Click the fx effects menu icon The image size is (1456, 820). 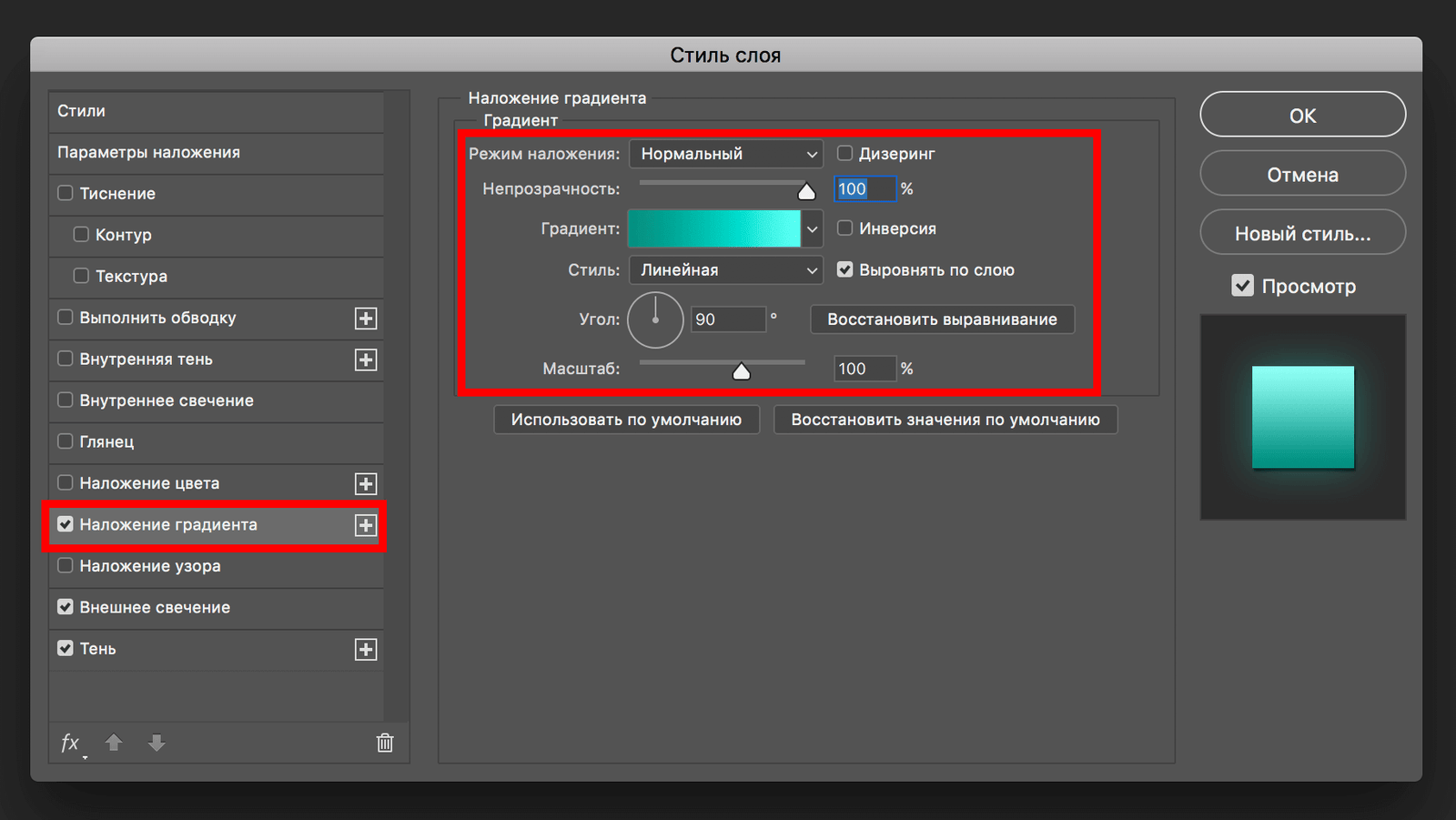71,744
